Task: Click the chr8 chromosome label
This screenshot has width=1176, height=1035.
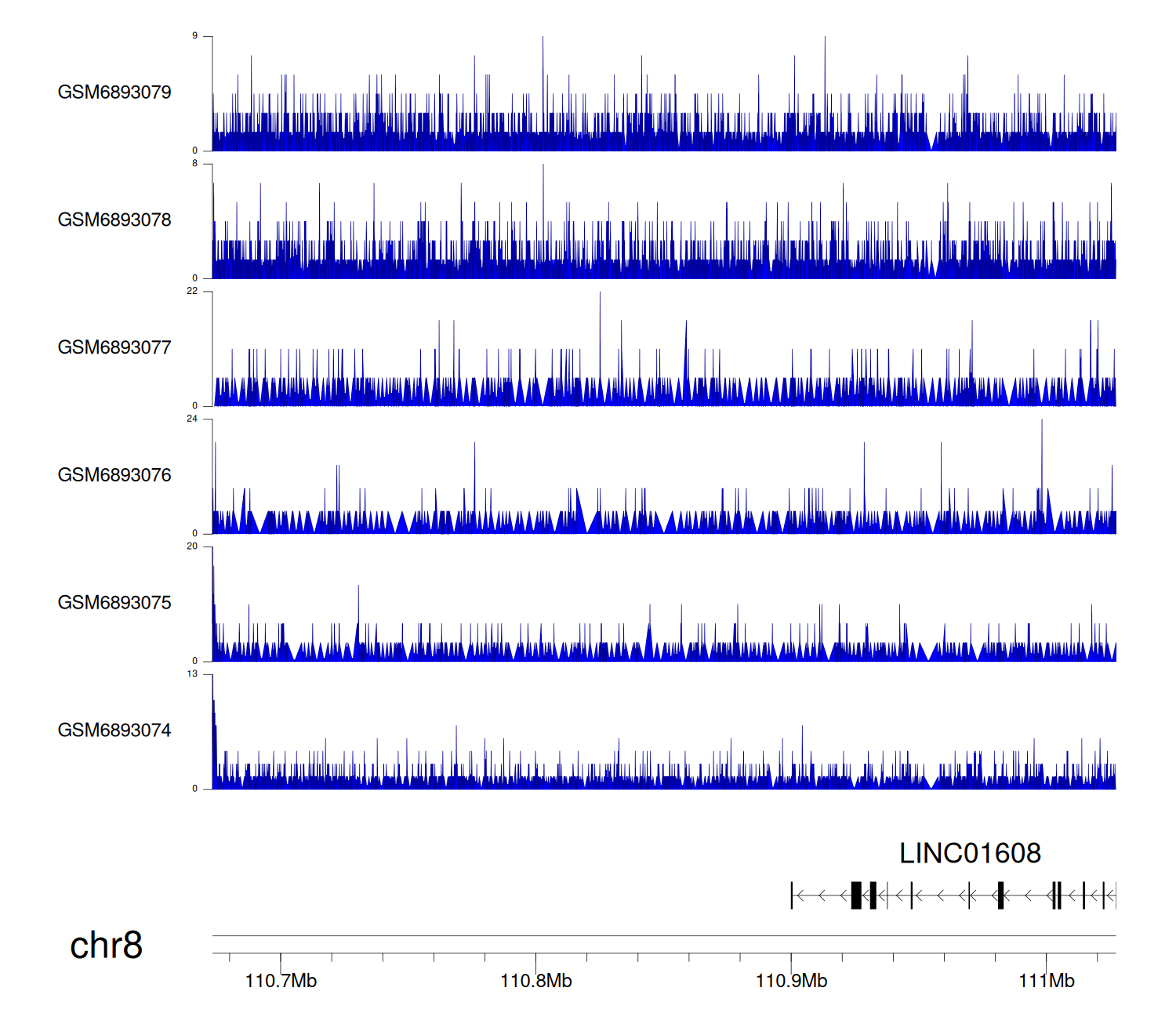Action: pyautogui.click(x=106, y=946)
